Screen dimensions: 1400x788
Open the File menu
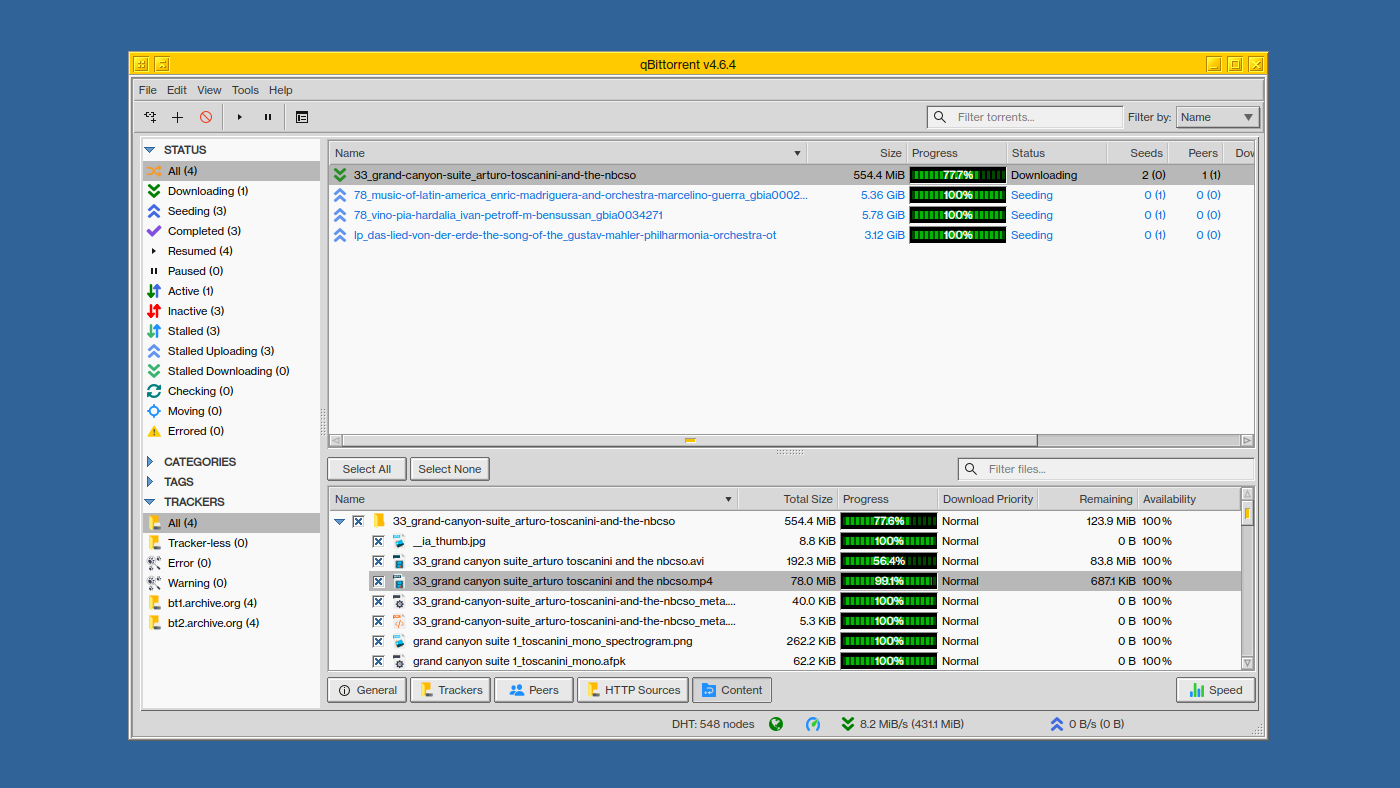(x=148, y=90)
